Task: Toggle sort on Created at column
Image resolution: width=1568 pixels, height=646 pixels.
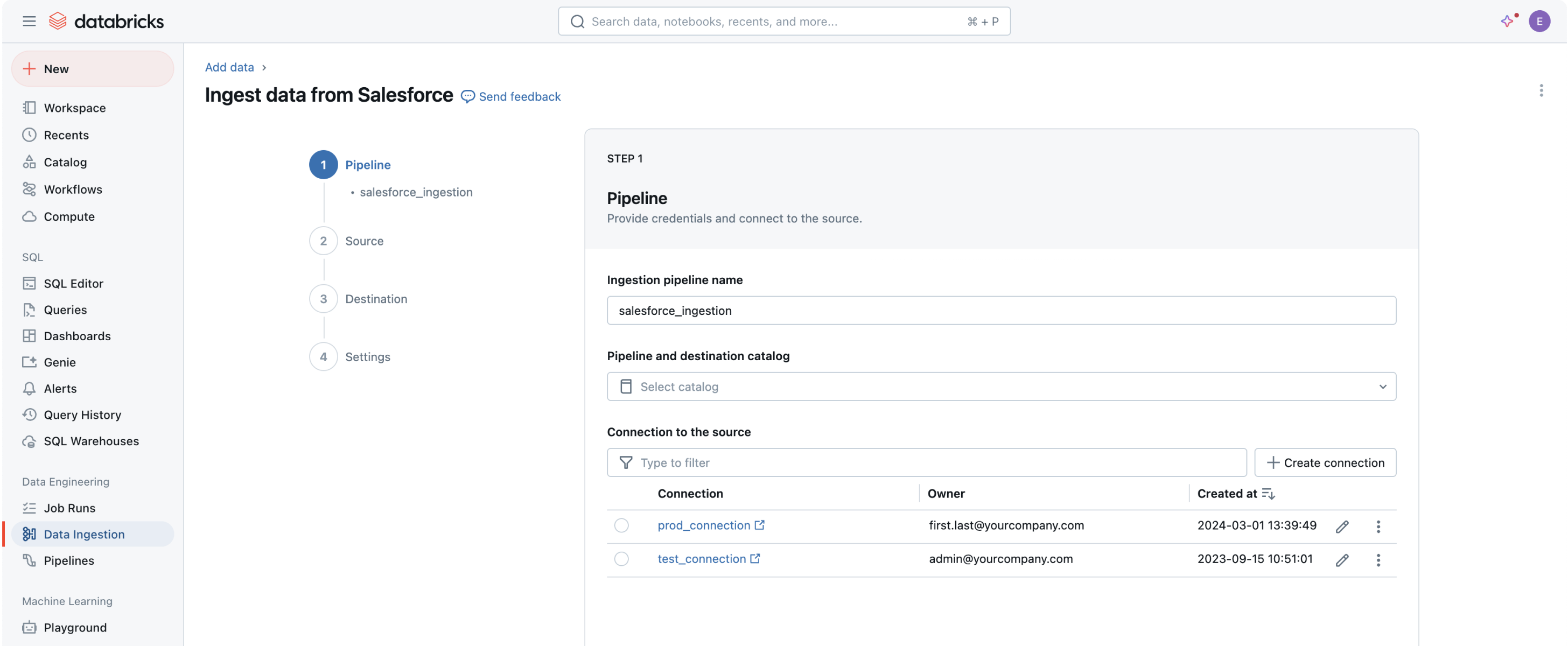Action: point(1268,494)
